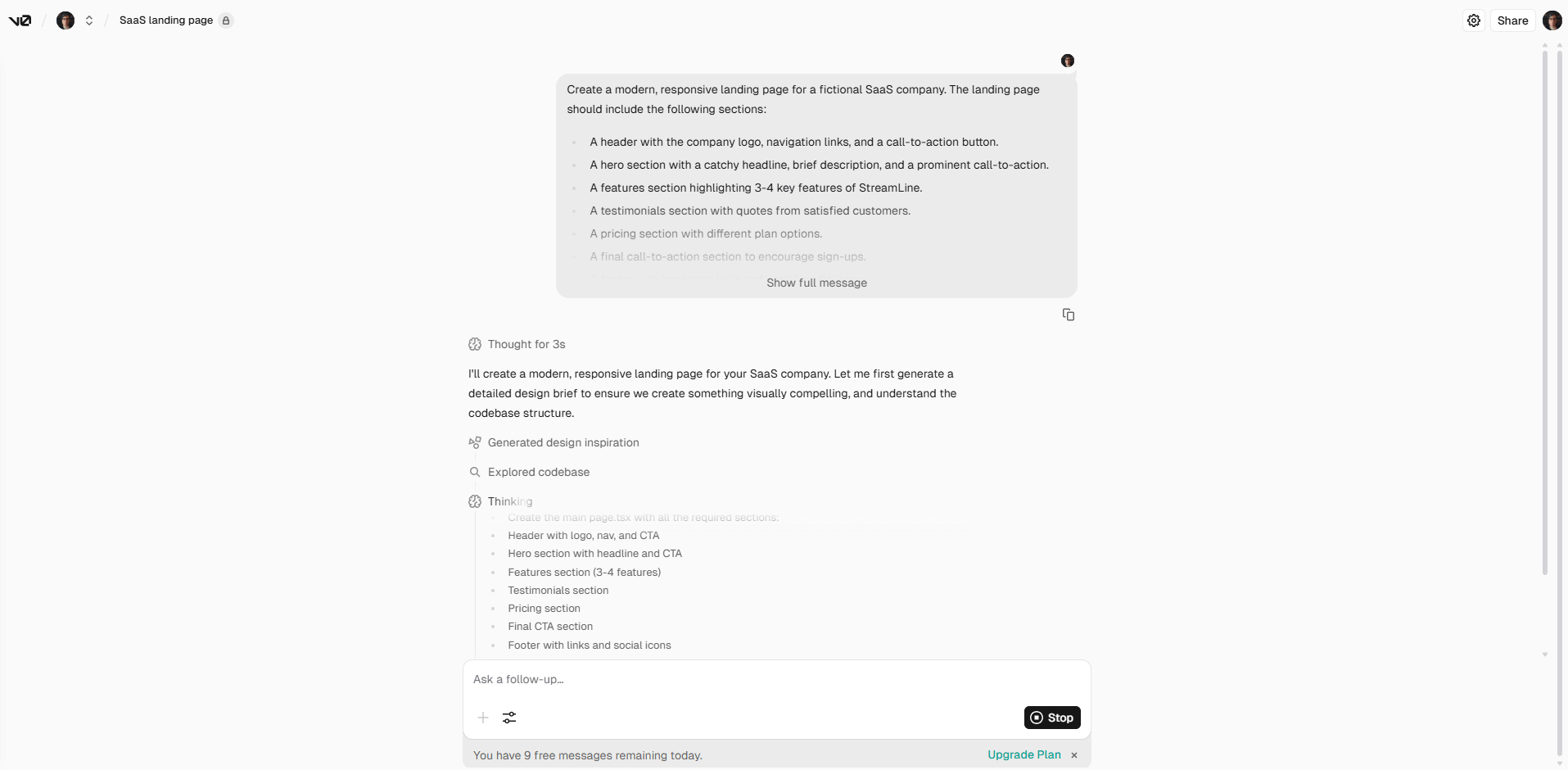The height and width of the screenshot is (770, 1568).
Task: Click the user avatar above the prompt message
Action: tap(1068, 61)
